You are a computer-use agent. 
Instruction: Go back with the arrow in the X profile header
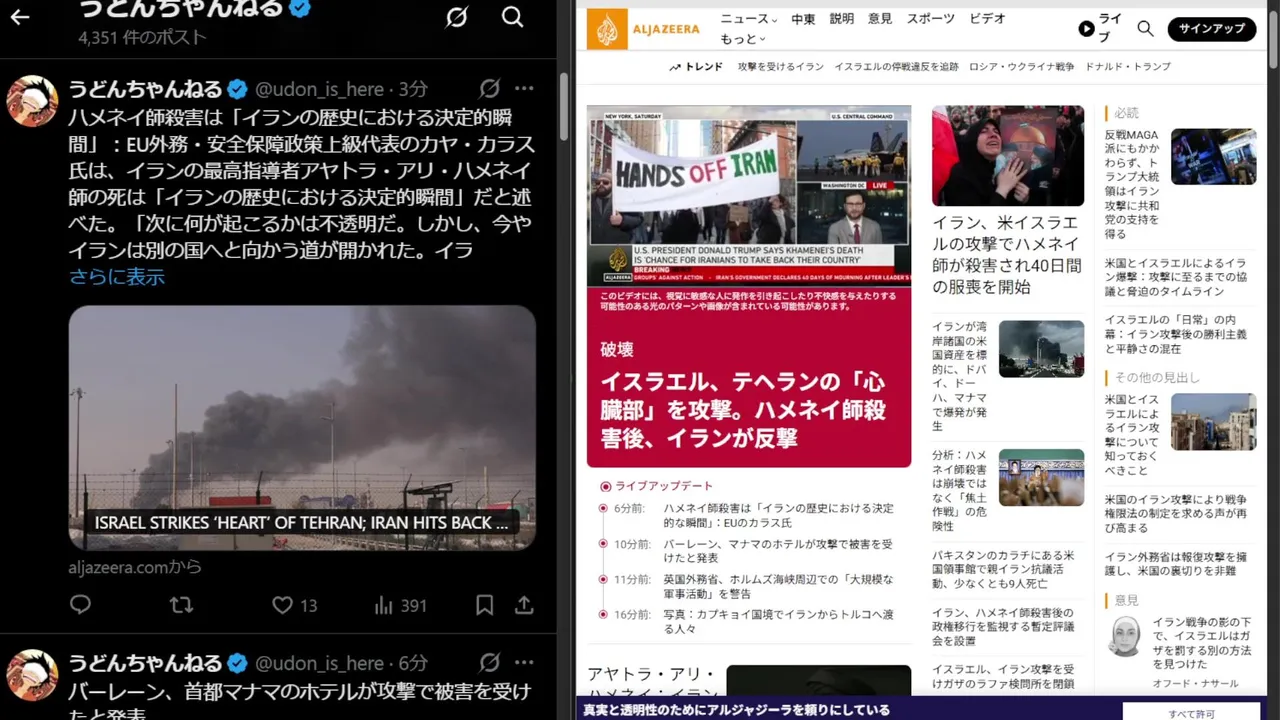pos(19,16)
